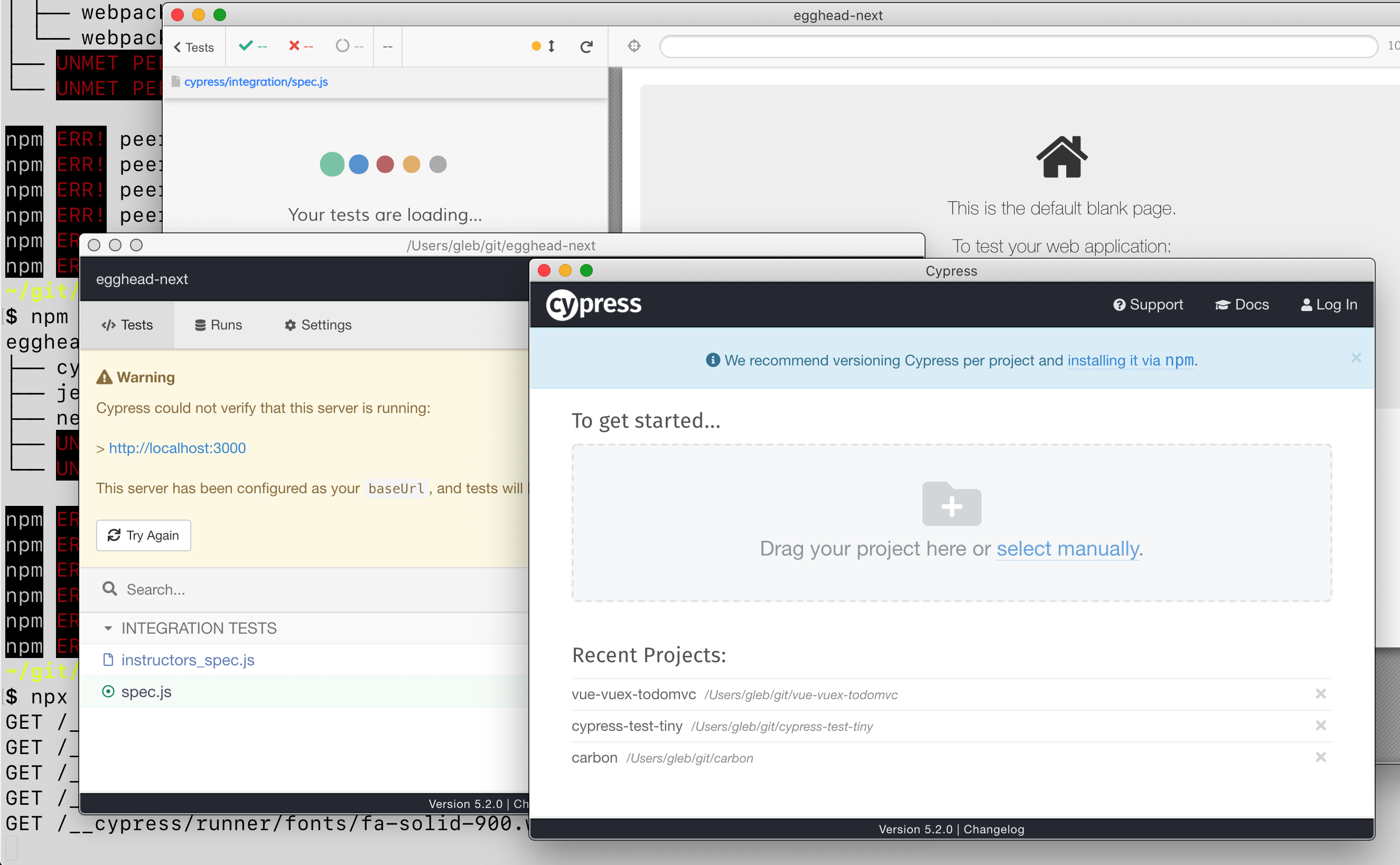Click the Cypress logo in the header
Viewport: 1400px width, 865px height.
(x=593, y=304)
